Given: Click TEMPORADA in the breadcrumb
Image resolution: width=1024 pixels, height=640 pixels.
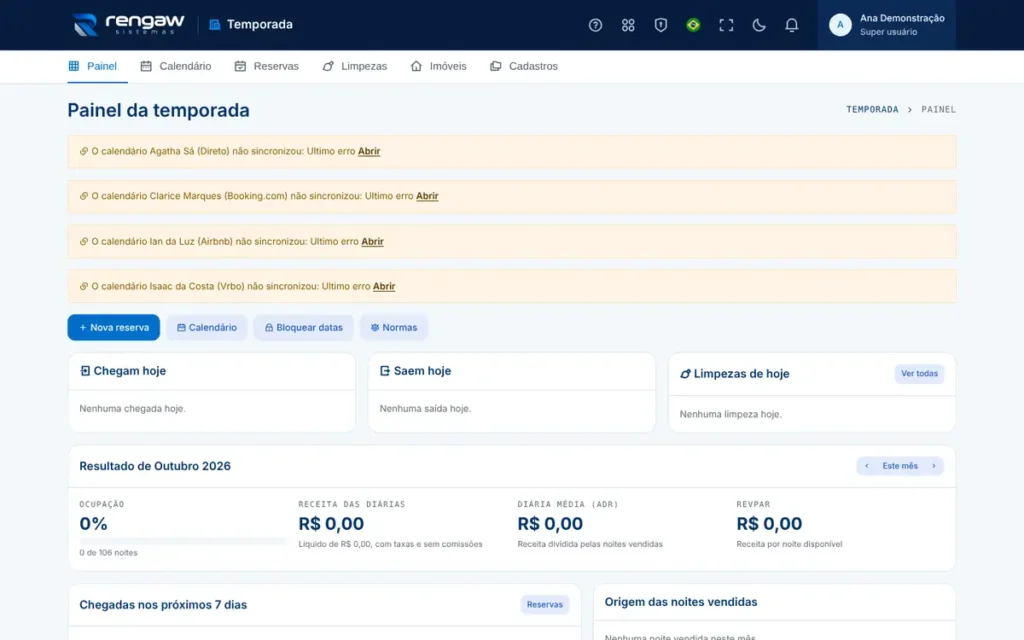Looking at the screenshot, I should pyautogui.click(x=872, y=109).
